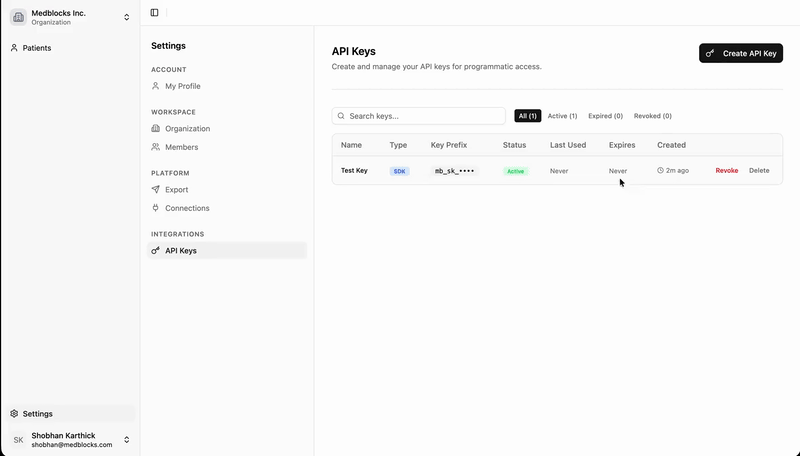The image size is (800, 456).
Task: Click the Medblocks Inc. organization logo icon
Action: click(18, 17)
